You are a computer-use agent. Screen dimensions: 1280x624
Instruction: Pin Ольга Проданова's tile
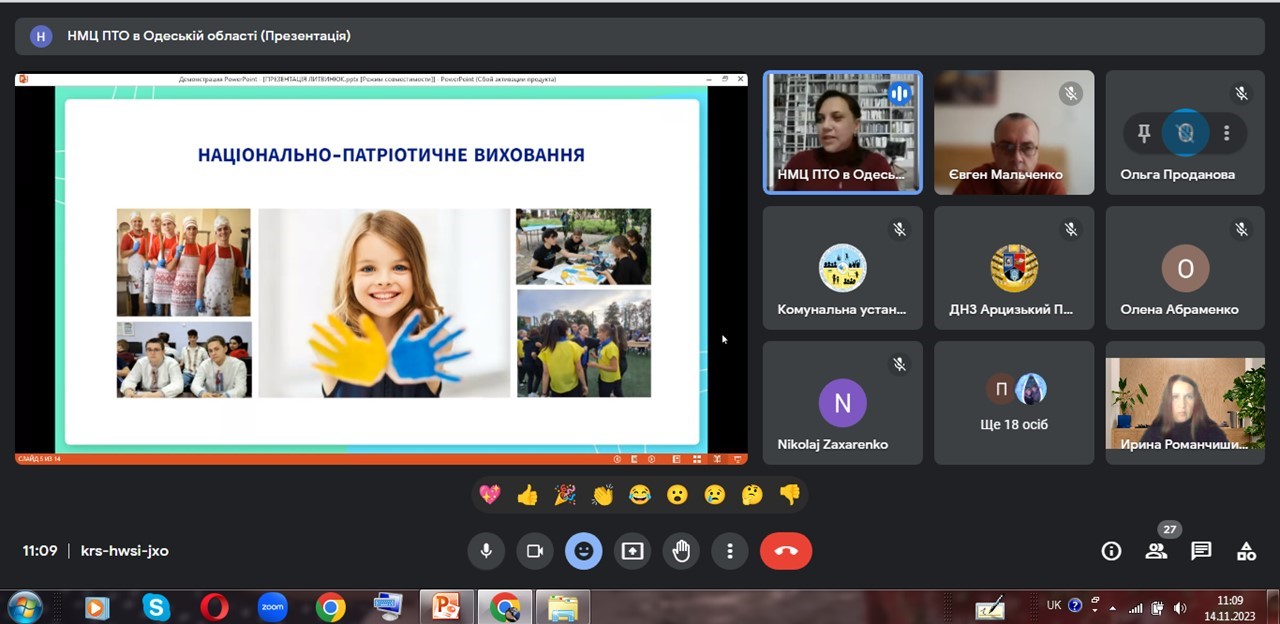[1144, 133]
